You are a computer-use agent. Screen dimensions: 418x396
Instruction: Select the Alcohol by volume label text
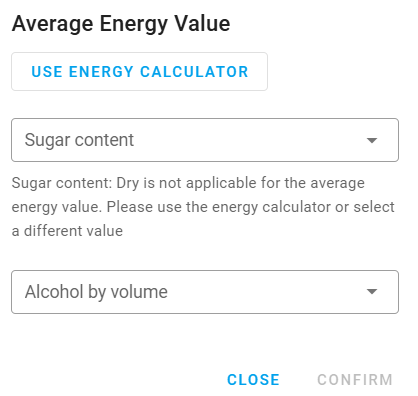[x=96, y=292]
